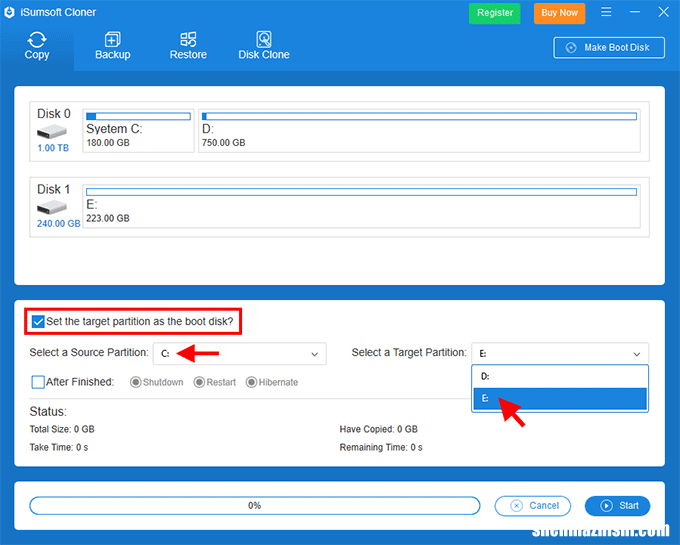Click the Start button
The width and height of the screenshot is (680, 545).
pyautogui.click(x=618, y=506)
